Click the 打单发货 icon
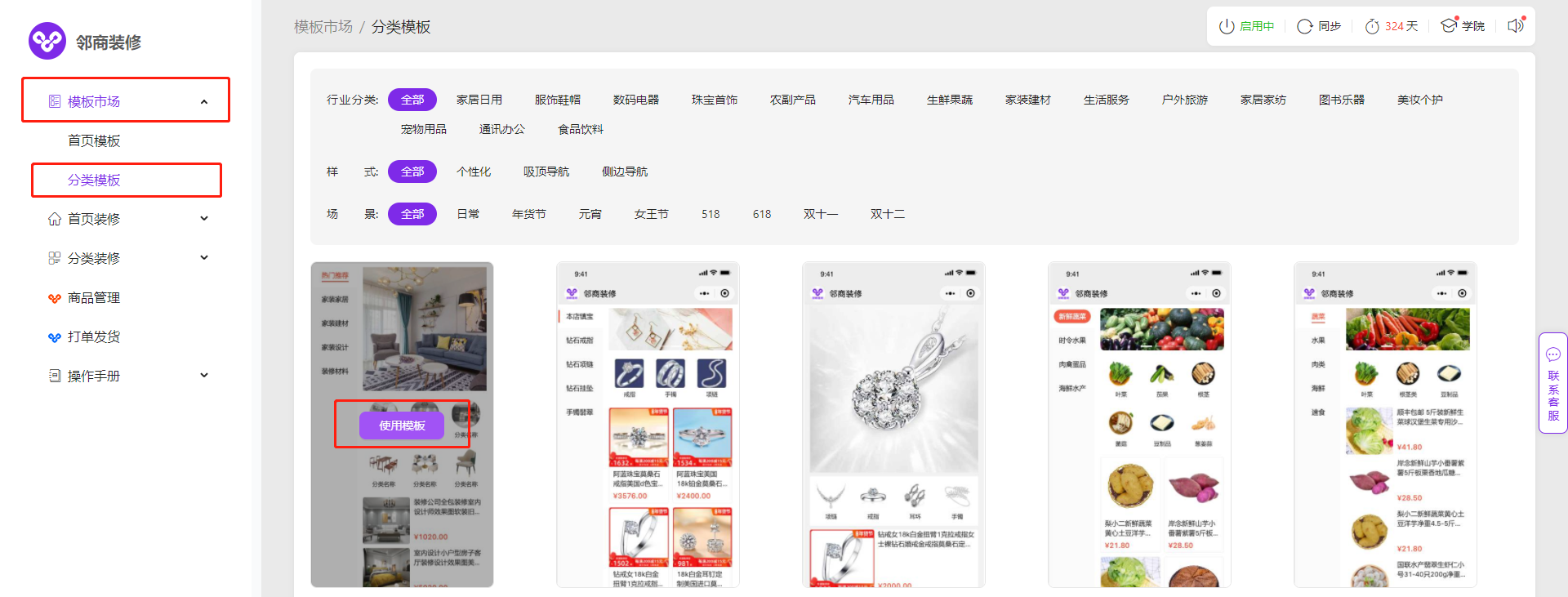The image size is (1568, 597). (x=55, y=337)
